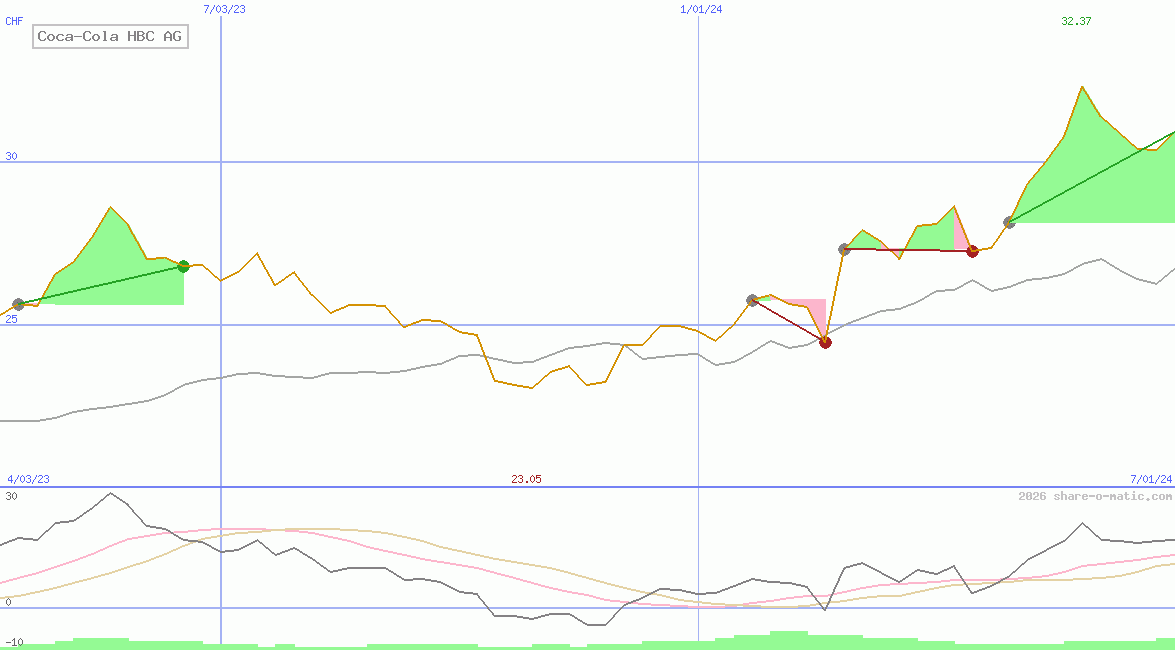
Task: Click the 25 price axis label
Action: click(12, 319)
